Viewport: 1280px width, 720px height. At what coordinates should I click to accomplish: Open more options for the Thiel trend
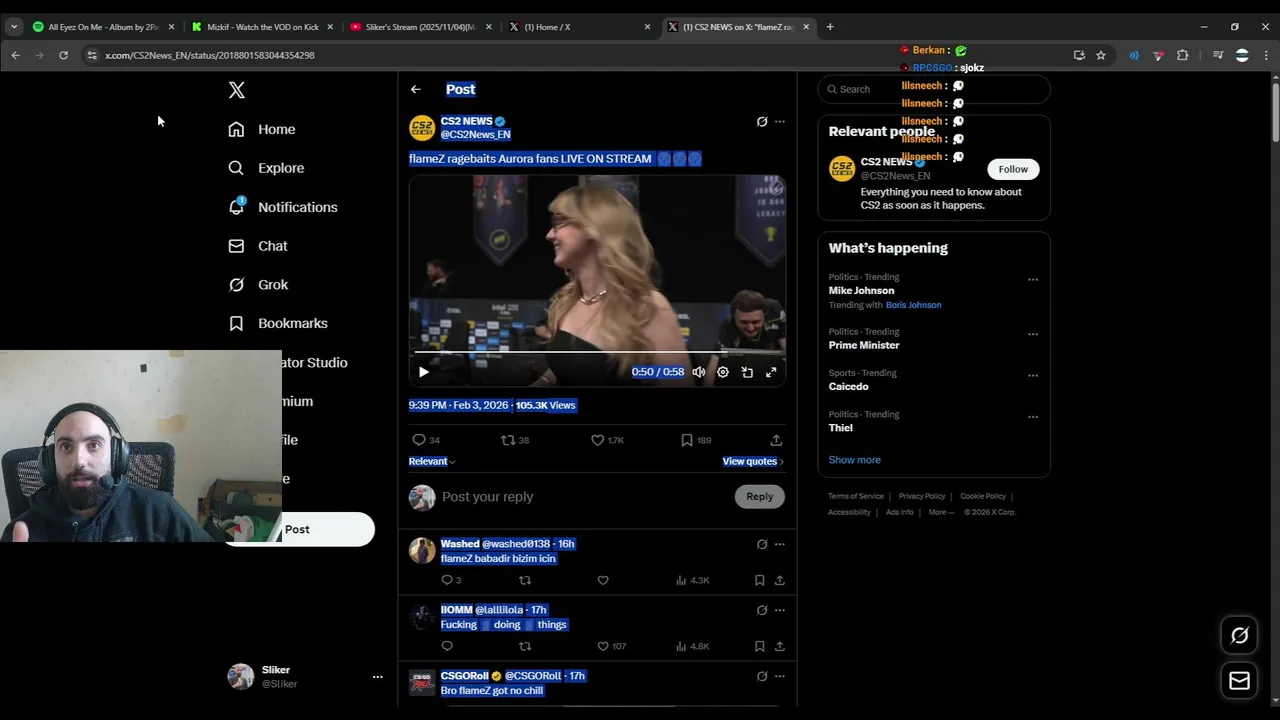tap(1033, 417)
